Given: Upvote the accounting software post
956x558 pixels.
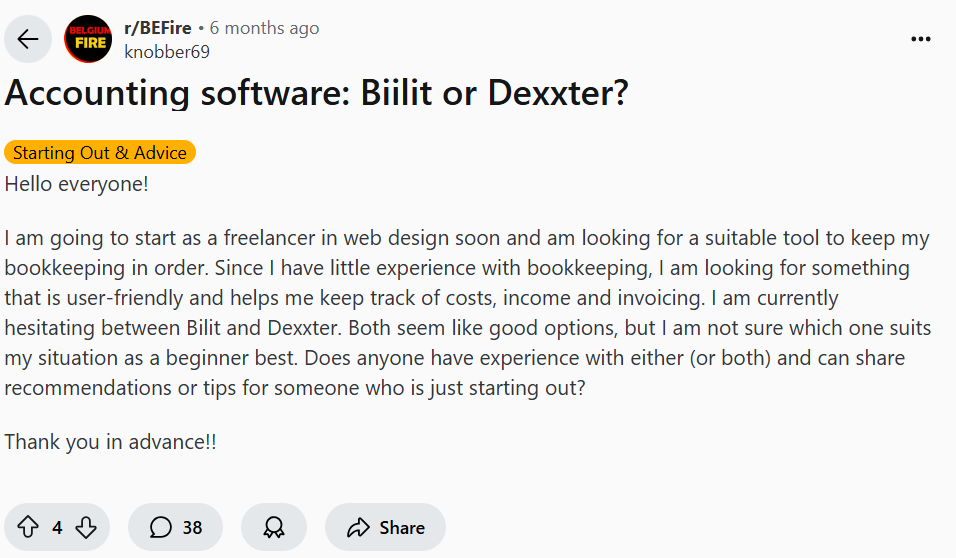Looking at the screenshot, I should pos(28,527).
